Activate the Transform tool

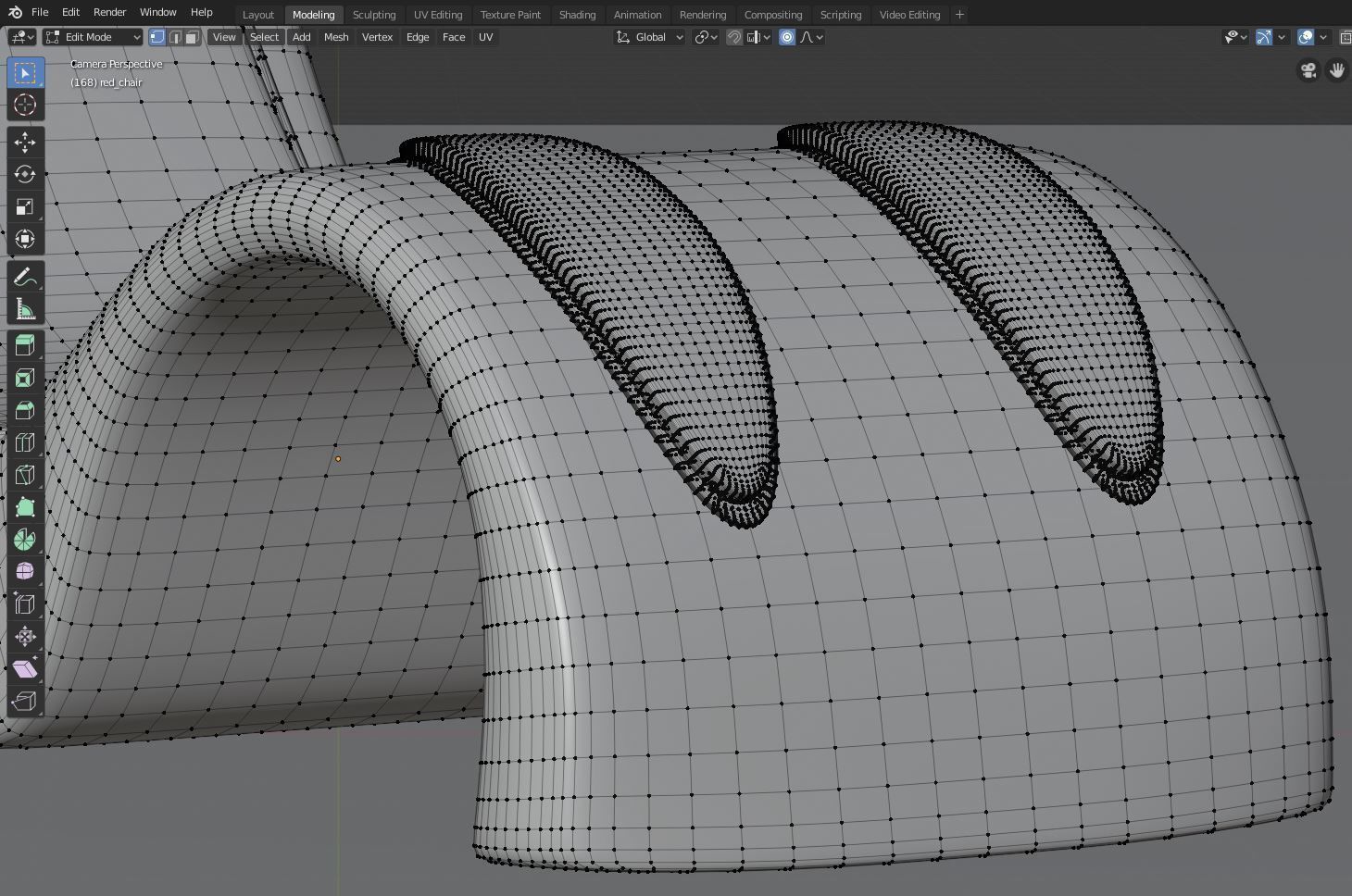click(x=25, y=239)
